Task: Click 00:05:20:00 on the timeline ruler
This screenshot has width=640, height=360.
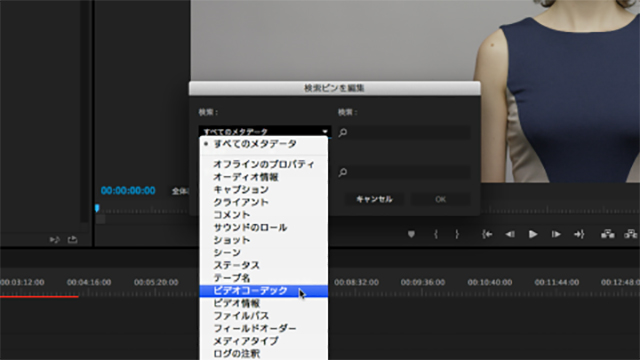Action: 156,282
